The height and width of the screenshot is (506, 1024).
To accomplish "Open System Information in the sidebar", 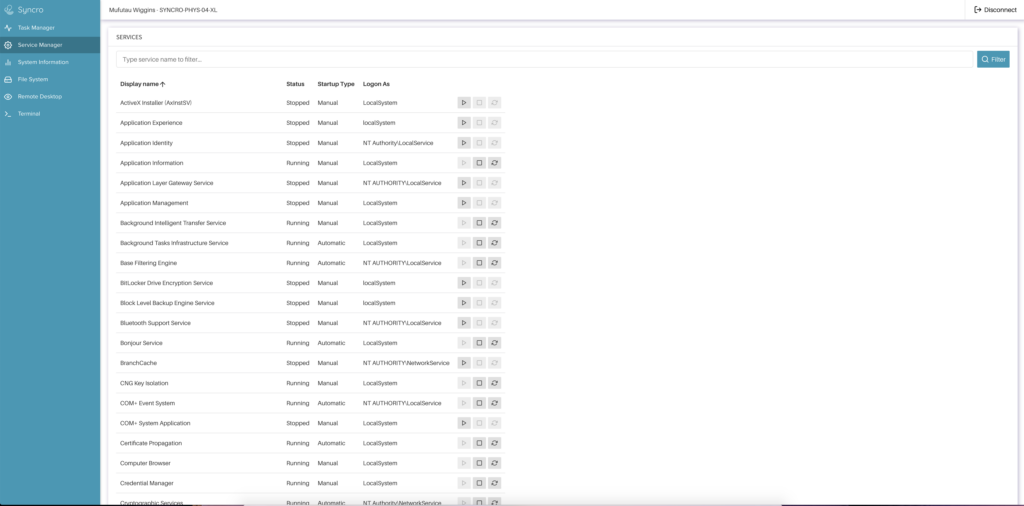I will pyautogui.click(x=43, y=62).
